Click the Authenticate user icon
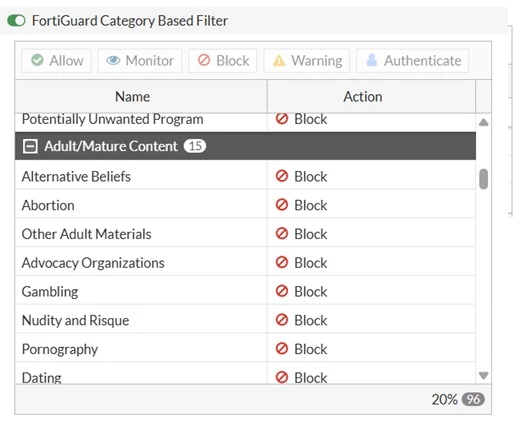Image resolution: width=526 pixels, height=426 pixels. [x=372, y=60]
